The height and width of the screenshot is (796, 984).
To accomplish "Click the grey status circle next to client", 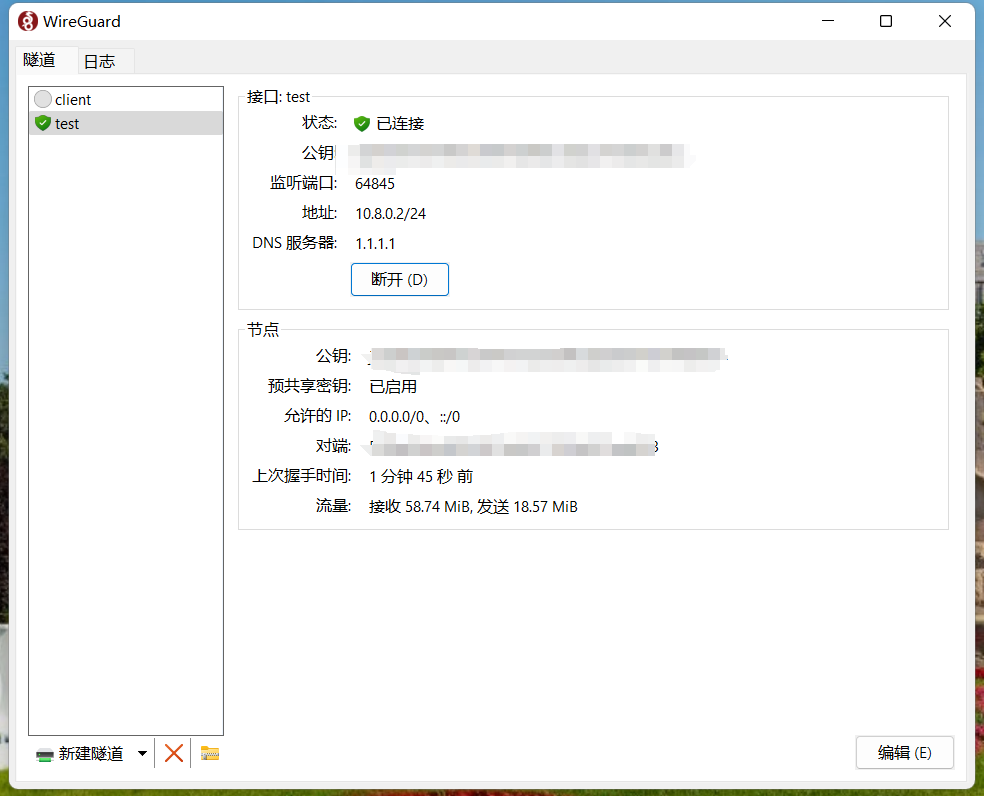I will pos(43,99).
